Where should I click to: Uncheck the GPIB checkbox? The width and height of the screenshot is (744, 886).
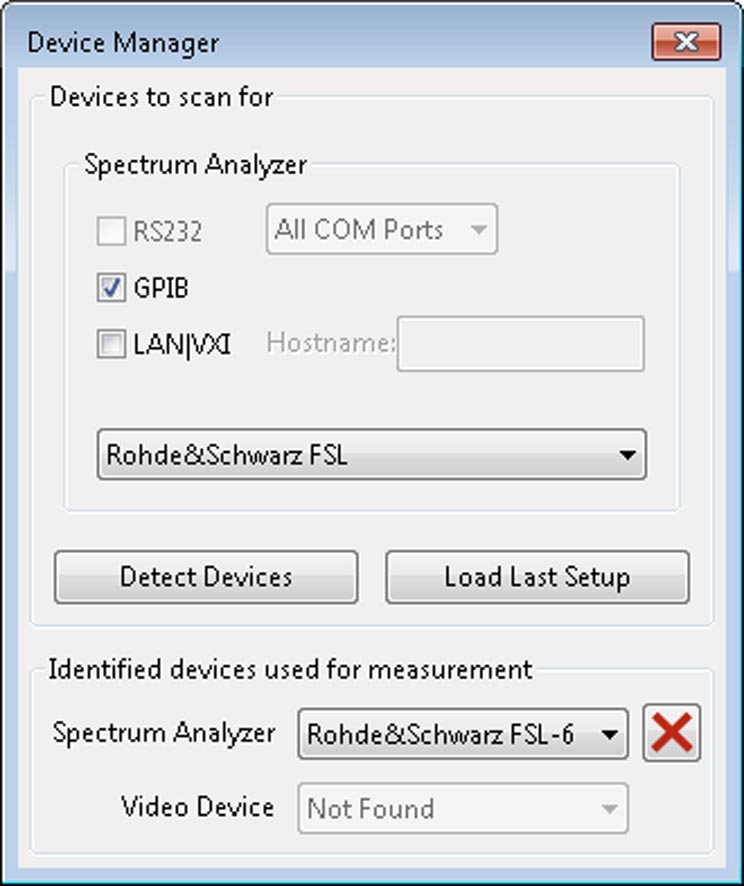111,288
